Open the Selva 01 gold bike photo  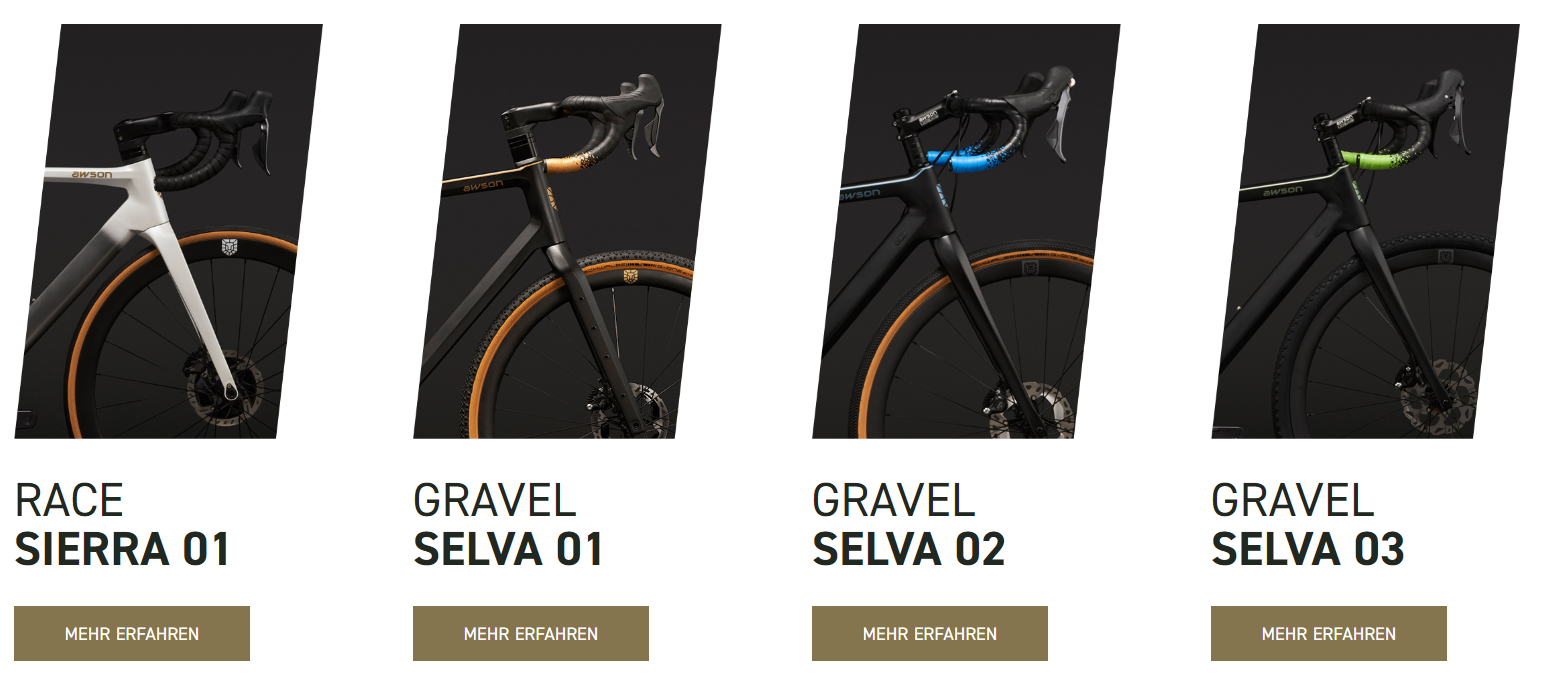click(567, 231)
